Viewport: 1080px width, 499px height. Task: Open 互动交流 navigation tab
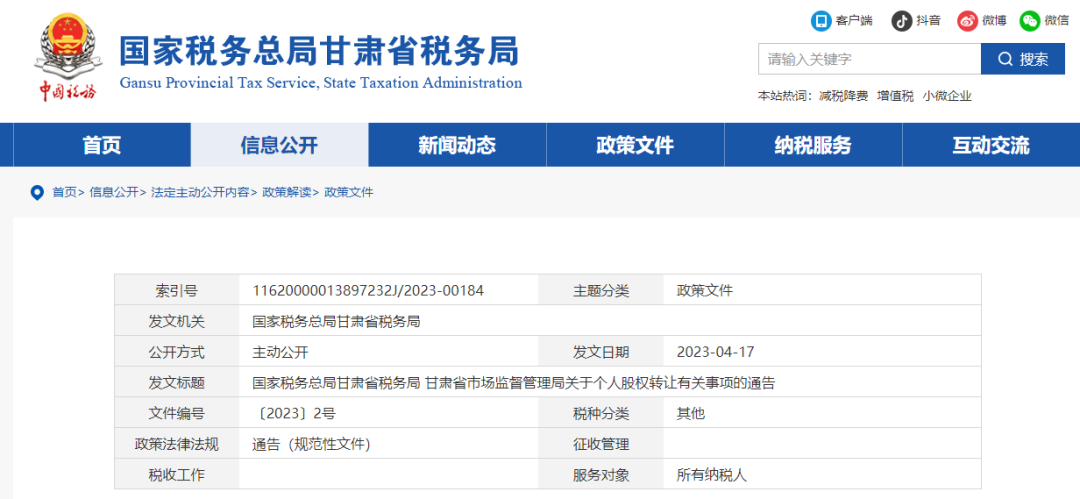pyautogui.click(x=990, y=145)
